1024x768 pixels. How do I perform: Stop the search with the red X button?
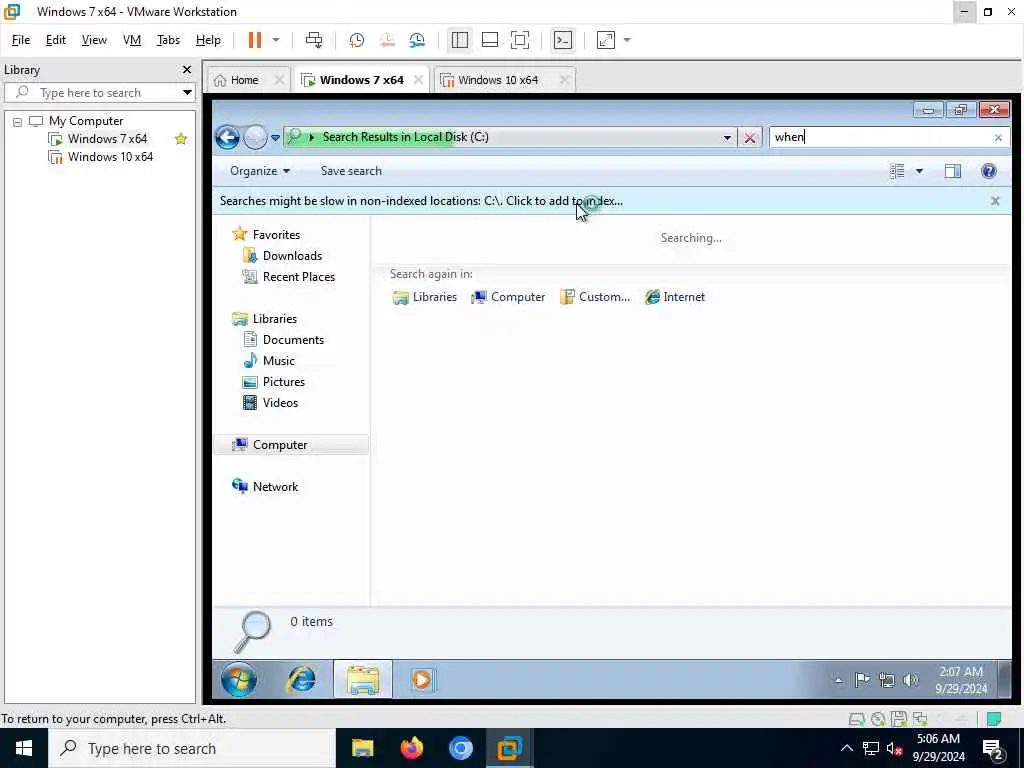pyautogui.click(x=750, y=138)
